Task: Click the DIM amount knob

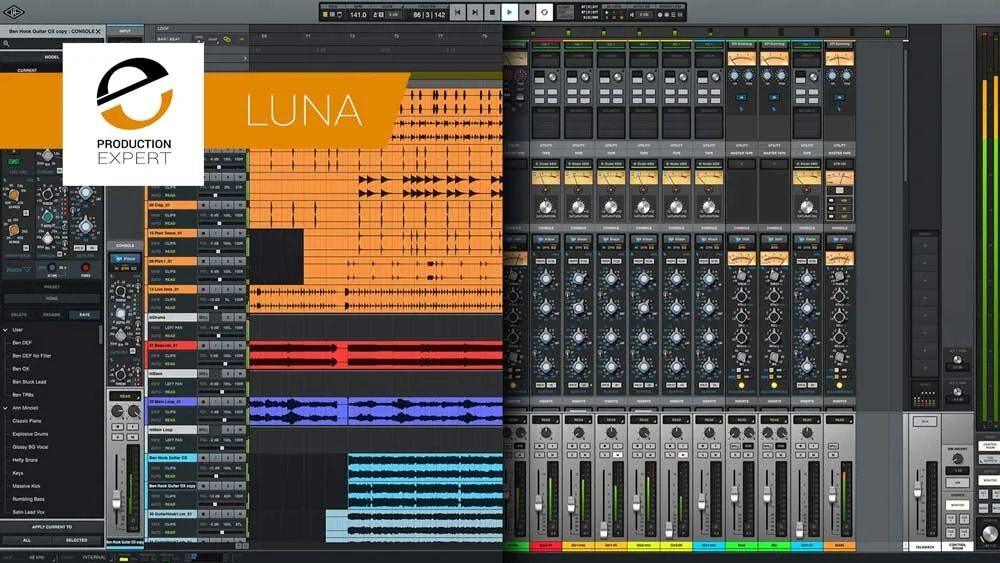Action: (x=957, y=459)
